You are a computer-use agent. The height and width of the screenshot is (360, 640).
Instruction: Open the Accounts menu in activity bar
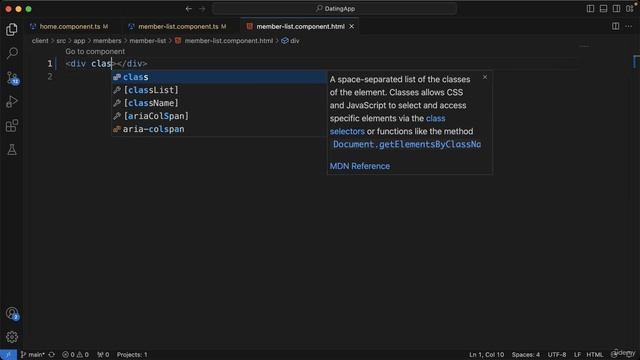pyautogui.click(x=12, y=313)
